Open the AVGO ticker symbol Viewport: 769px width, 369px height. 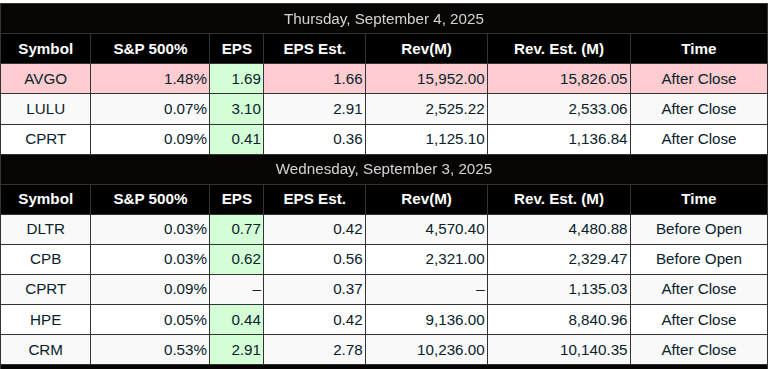pos(46,79)
